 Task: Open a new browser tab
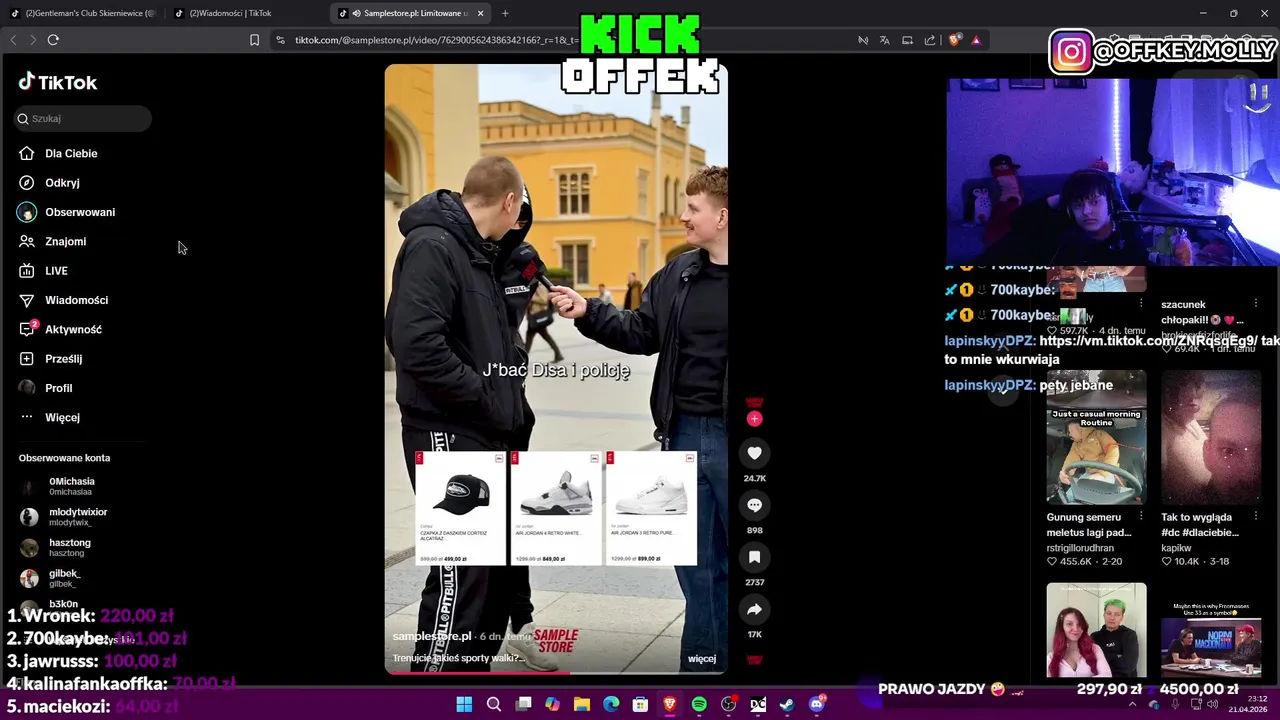505,13
